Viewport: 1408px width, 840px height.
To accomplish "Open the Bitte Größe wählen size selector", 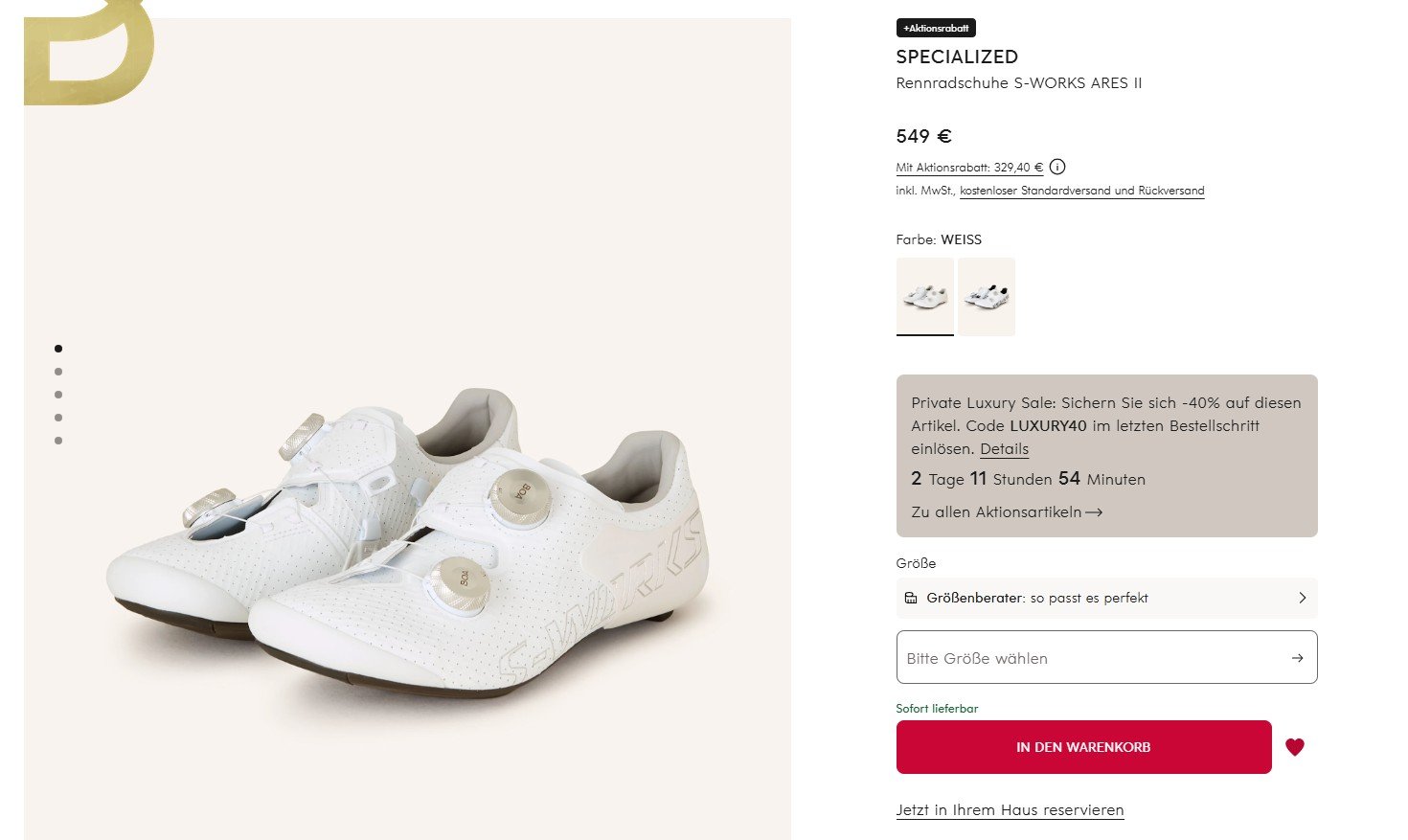I will [x=1092, y=657].
